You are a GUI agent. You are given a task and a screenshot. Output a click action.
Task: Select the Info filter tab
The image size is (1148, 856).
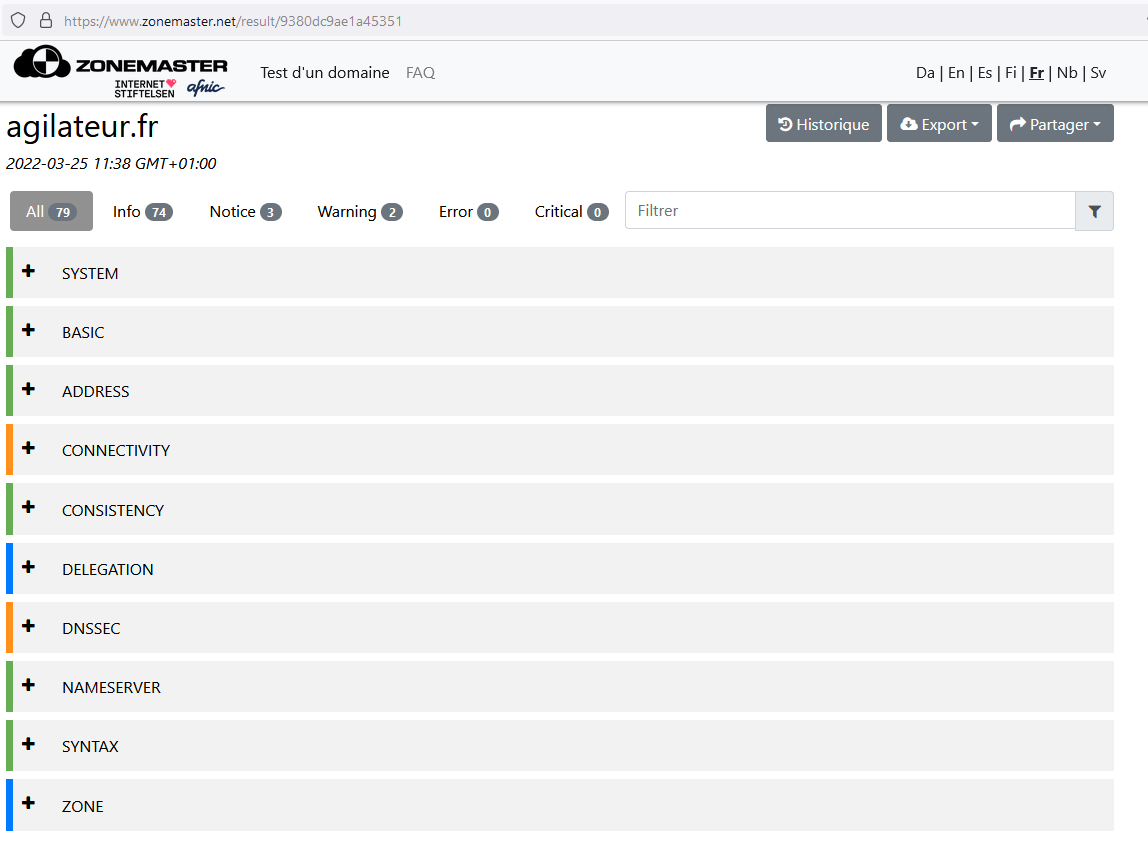(x=142, y=211)
